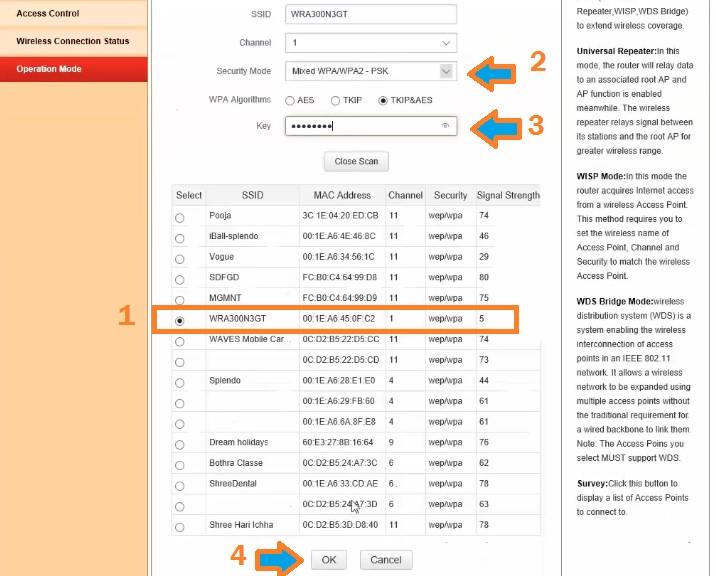
Task: Select the Shree Hari Ichha network
Action: pyautogui.click(x=180, y=528)
